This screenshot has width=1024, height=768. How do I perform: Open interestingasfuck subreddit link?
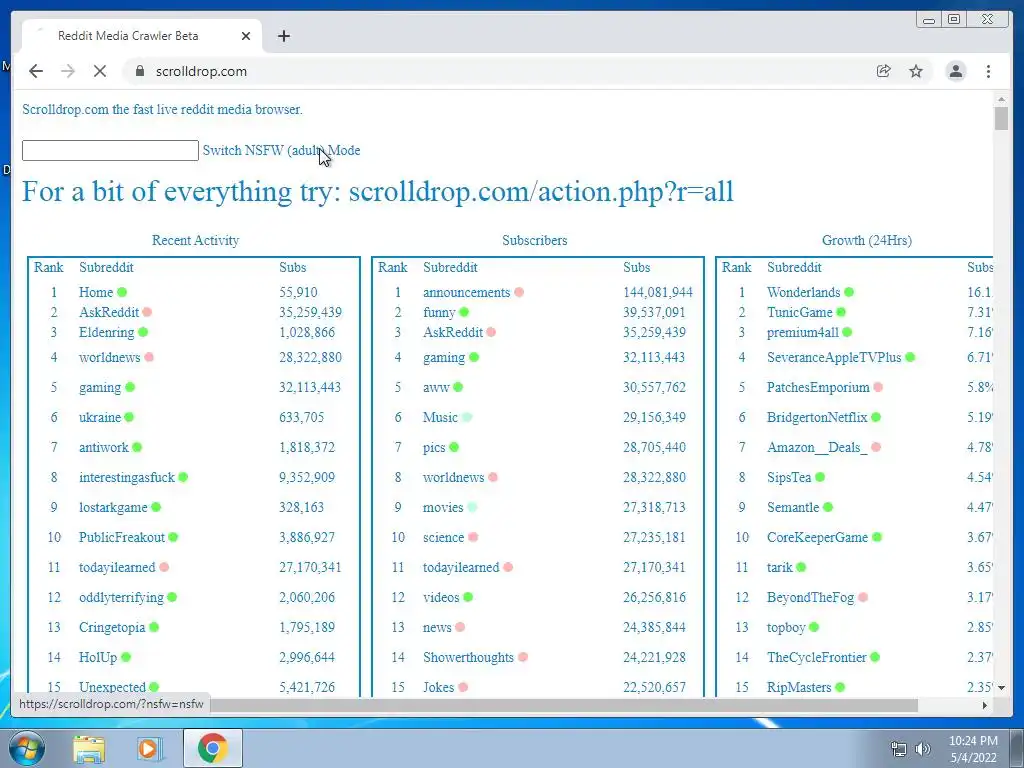click(x=127, y=477)
